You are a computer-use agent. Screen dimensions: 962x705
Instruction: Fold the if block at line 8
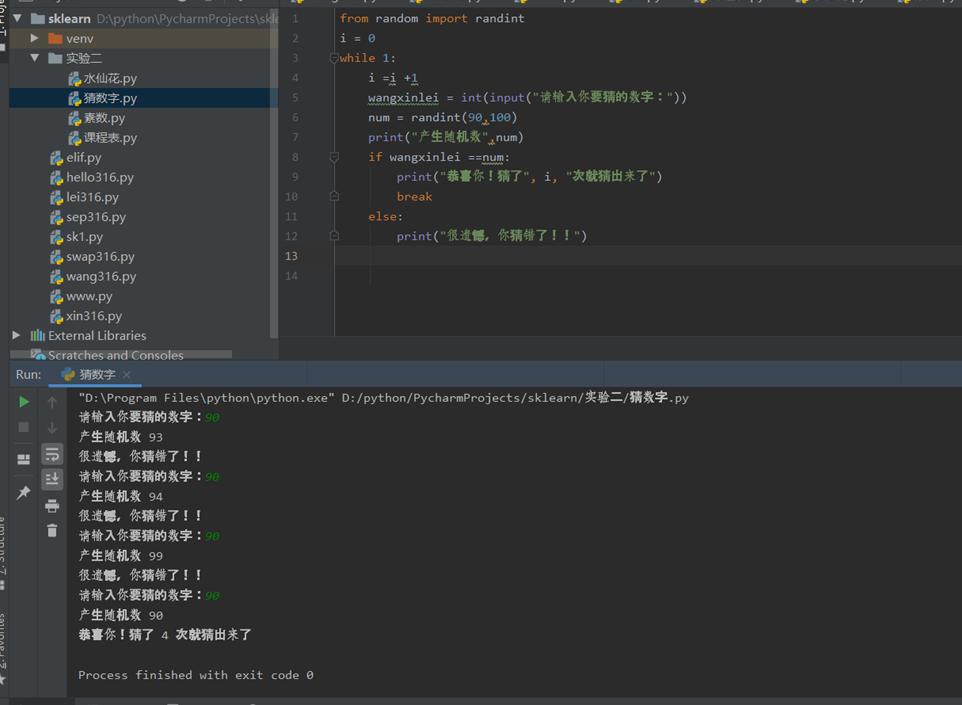tap(334, 157)
